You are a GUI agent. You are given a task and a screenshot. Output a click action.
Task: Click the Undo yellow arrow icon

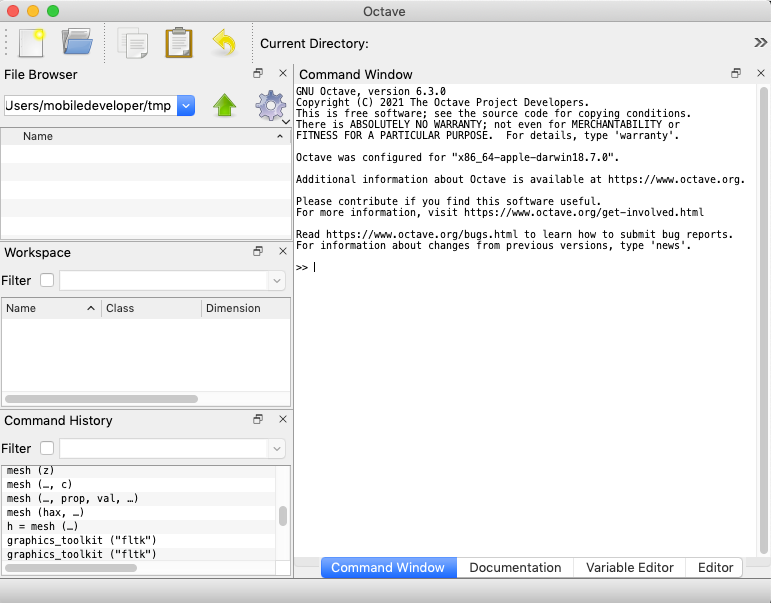224,42
